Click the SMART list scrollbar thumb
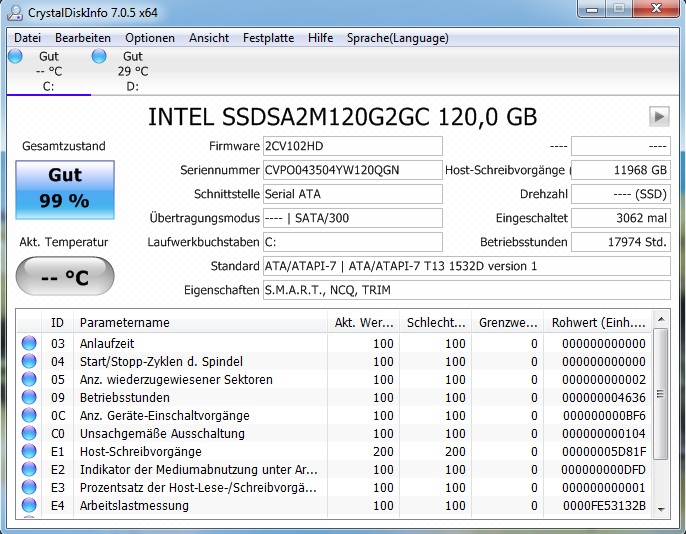The image size is (686, 534). (661, 394)
